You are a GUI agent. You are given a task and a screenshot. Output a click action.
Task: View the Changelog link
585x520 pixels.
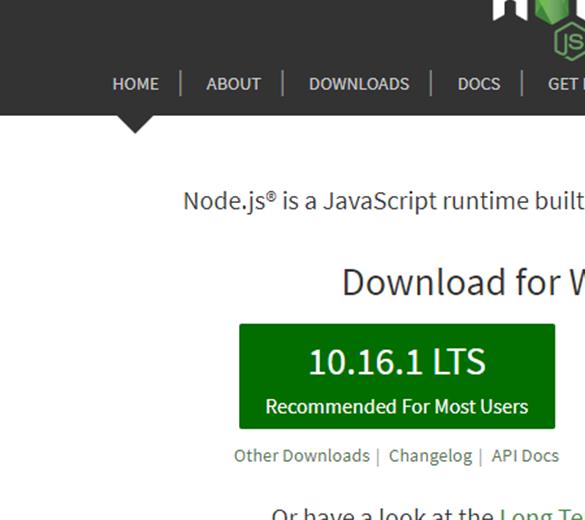tap(431, 456)
